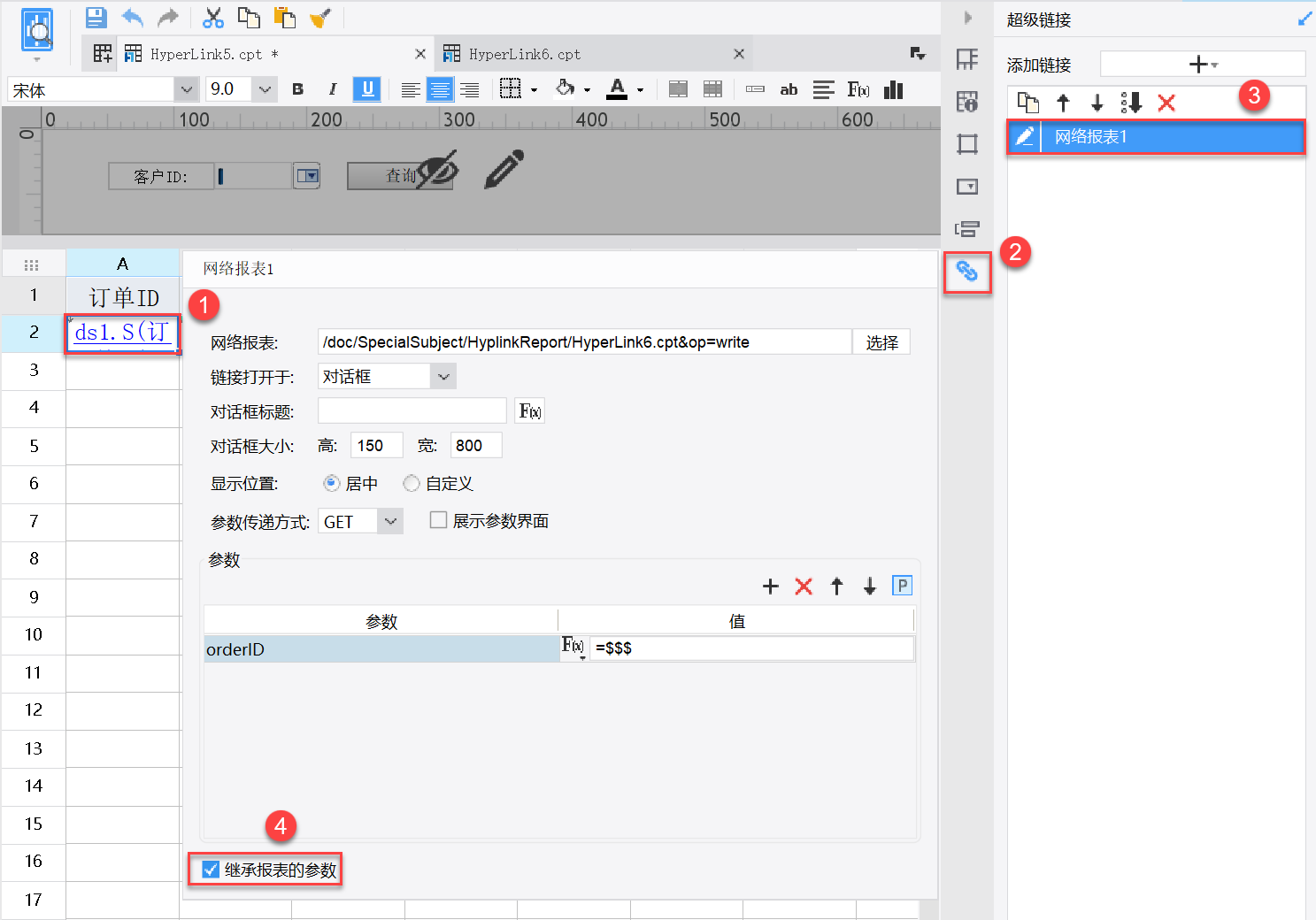Align text to the right
This screenshot has height=920, width=1316.
469,89
